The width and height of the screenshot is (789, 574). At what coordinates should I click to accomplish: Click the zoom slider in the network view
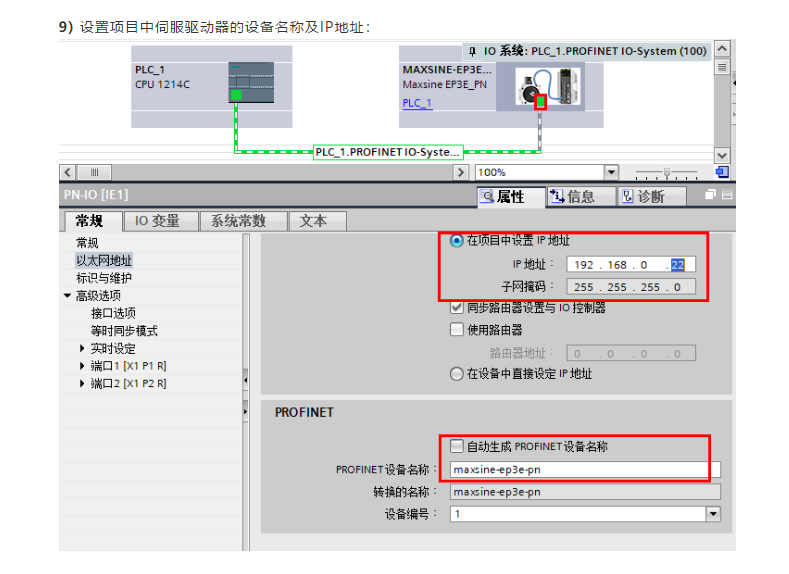(667, 172)
